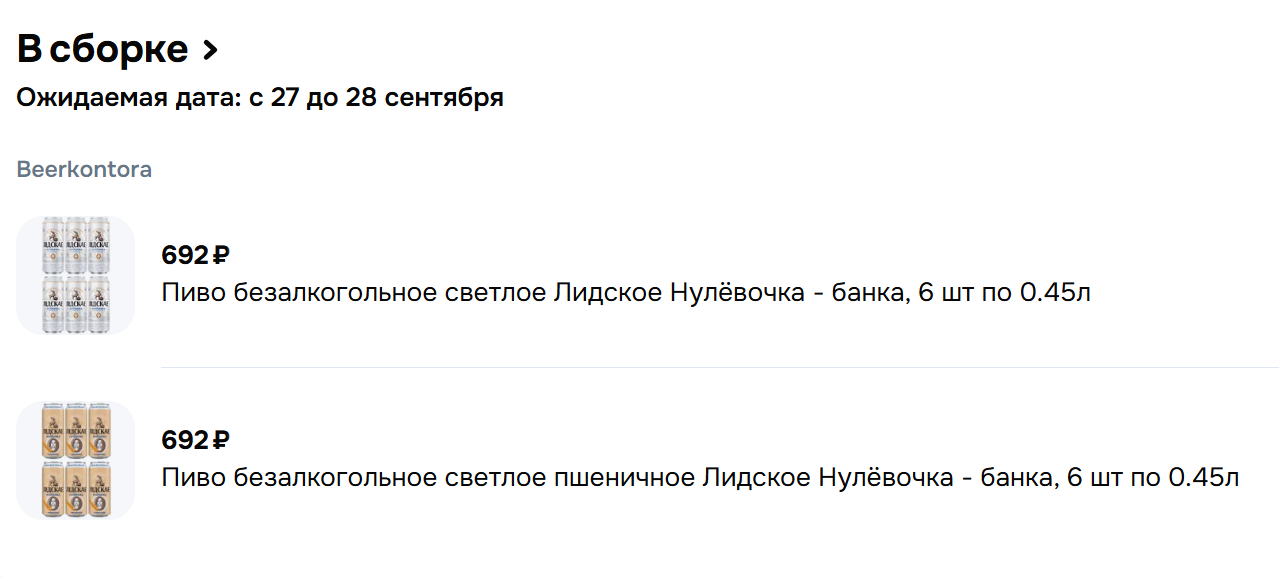
Task: Click the ruble sign beside the first price
Action: tap(221, 256)
